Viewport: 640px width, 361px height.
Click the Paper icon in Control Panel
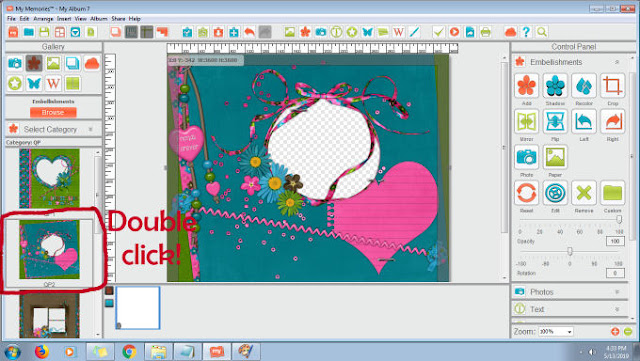click(555, 157)
